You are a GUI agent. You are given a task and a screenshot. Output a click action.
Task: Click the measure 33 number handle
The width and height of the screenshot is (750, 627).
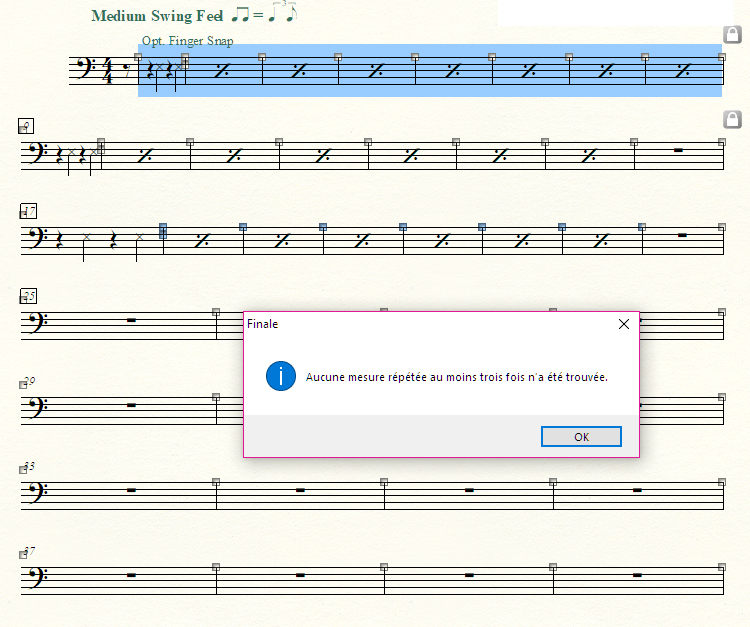pyautogui.click(x=23, y=469)
